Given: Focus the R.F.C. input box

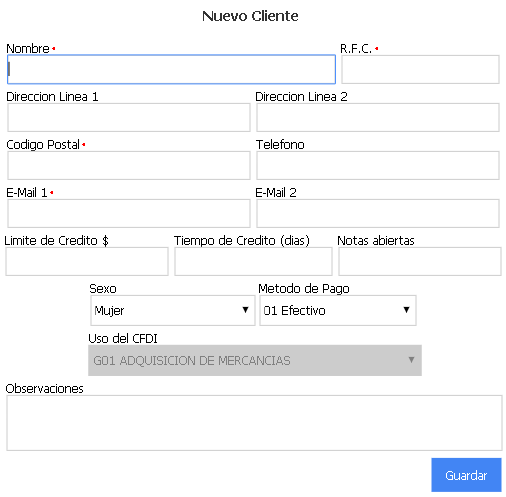Looking at the screenshot, I should 420,69.
